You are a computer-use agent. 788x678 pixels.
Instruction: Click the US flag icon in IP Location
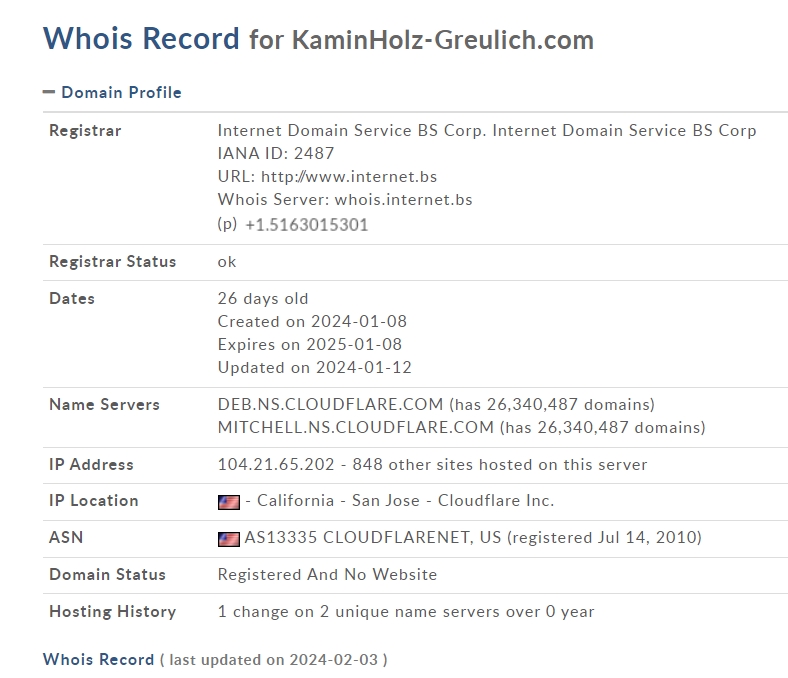[x=229, y=502]
